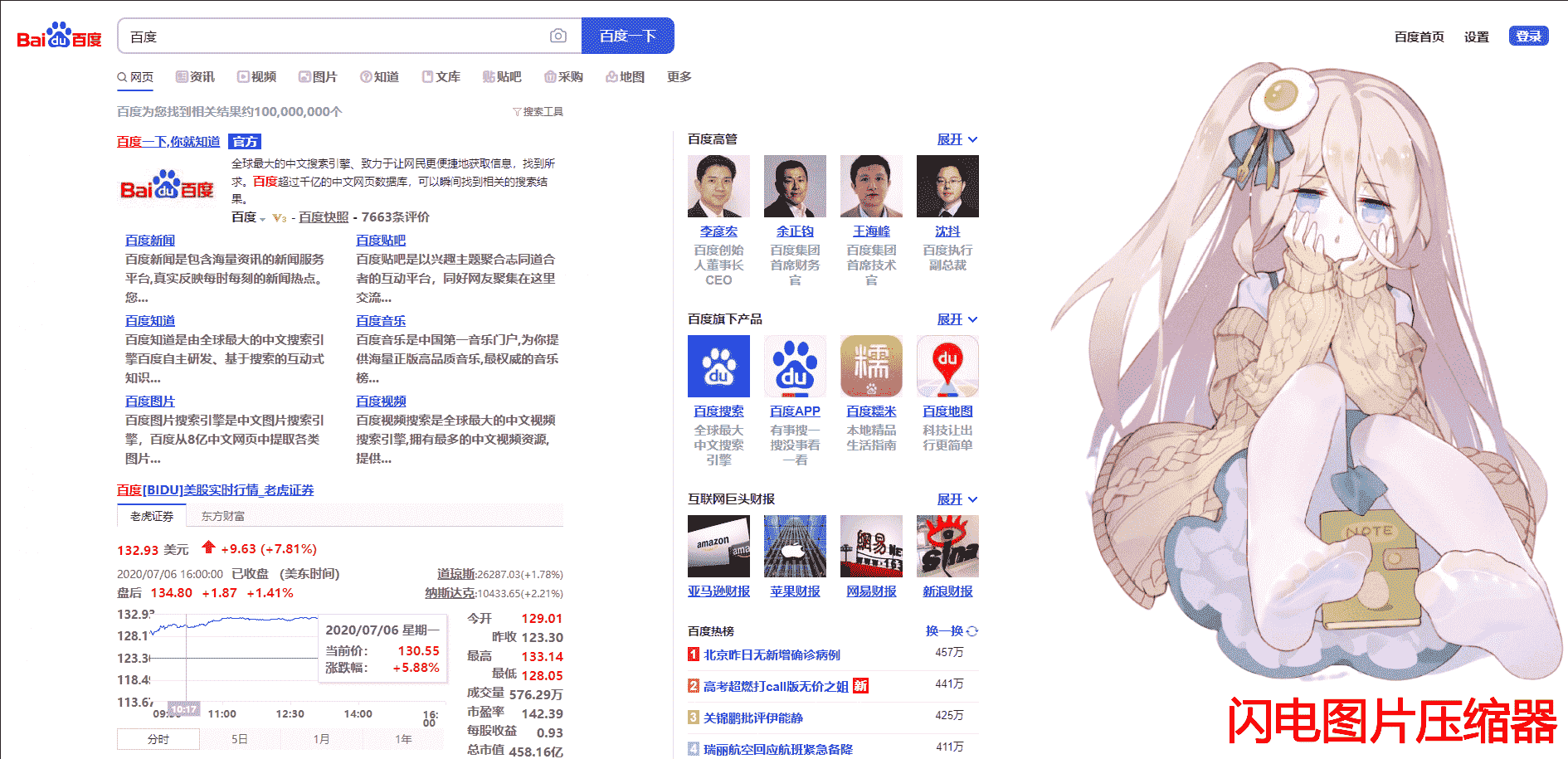Click the 道琼斯 index link
Viewport: 1568px width, 759px height.
point(456,574)
